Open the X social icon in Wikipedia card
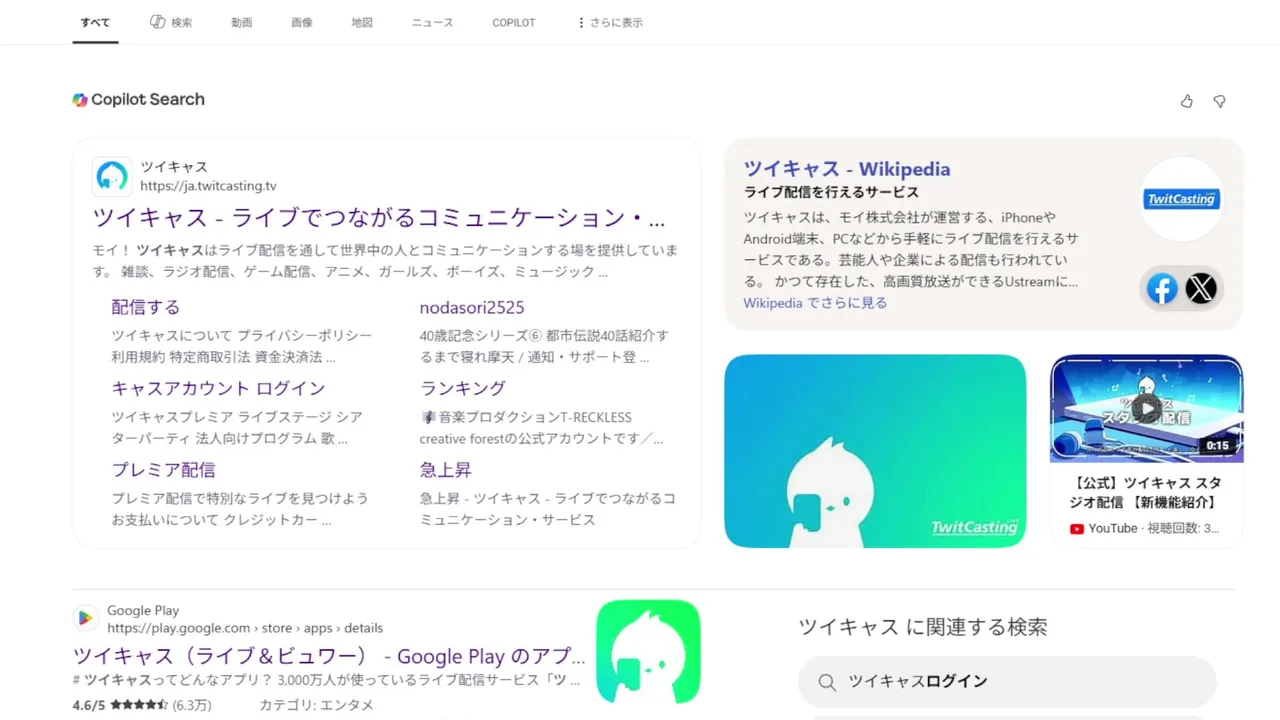Viewport: 1280px width, 720px height. (1201, 289)
